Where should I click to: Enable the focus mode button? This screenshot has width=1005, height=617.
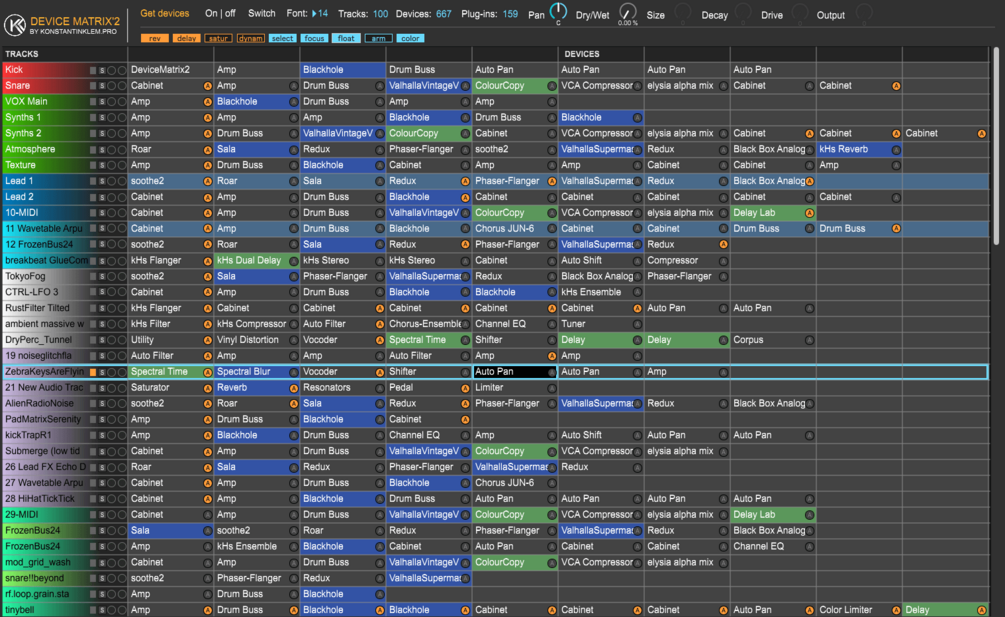(x=314, y=38)
